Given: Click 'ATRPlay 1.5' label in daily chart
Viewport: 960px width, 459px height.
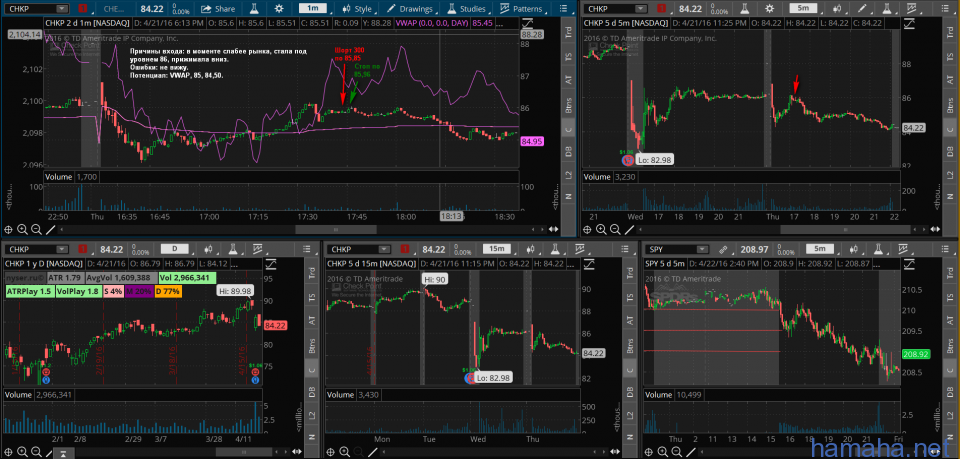Looking at the screenshot, I should (28, 291).
